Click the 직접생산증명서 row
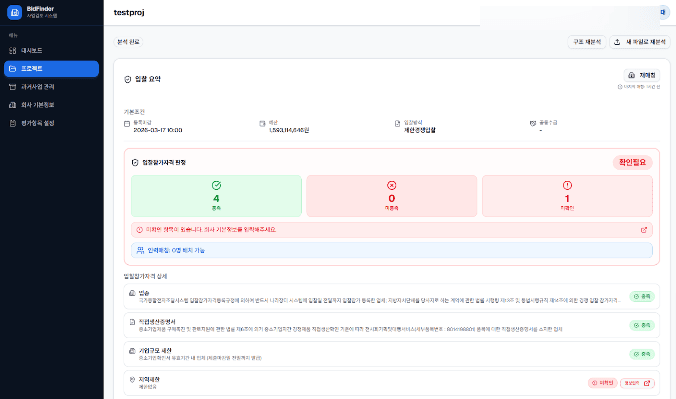The image size is (676, 399). pos(391,325)
